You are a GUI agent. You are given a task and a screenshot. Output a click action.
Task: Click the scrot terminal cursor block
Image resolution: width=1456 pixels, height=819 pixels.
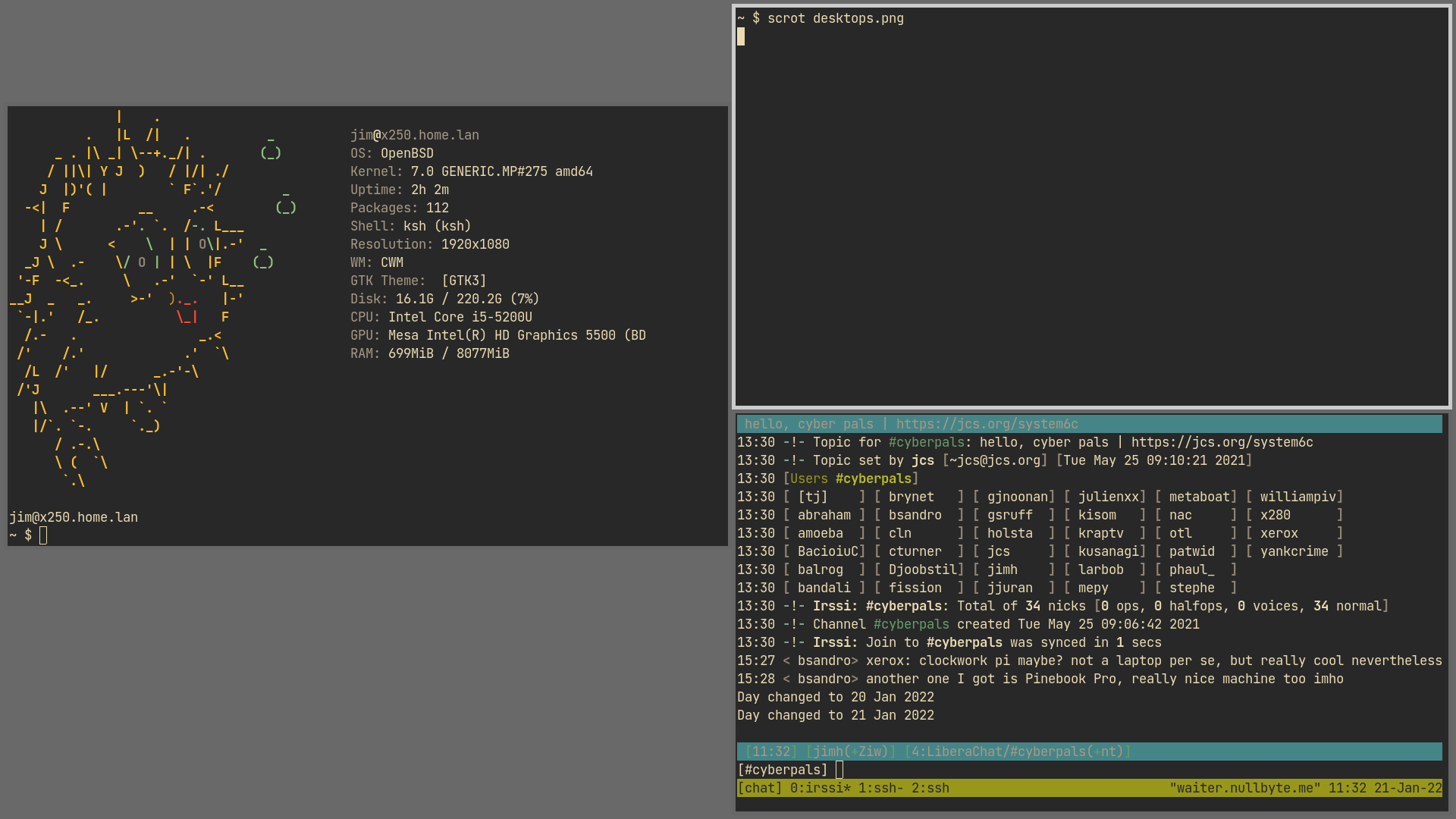click(x=741, y=36)
